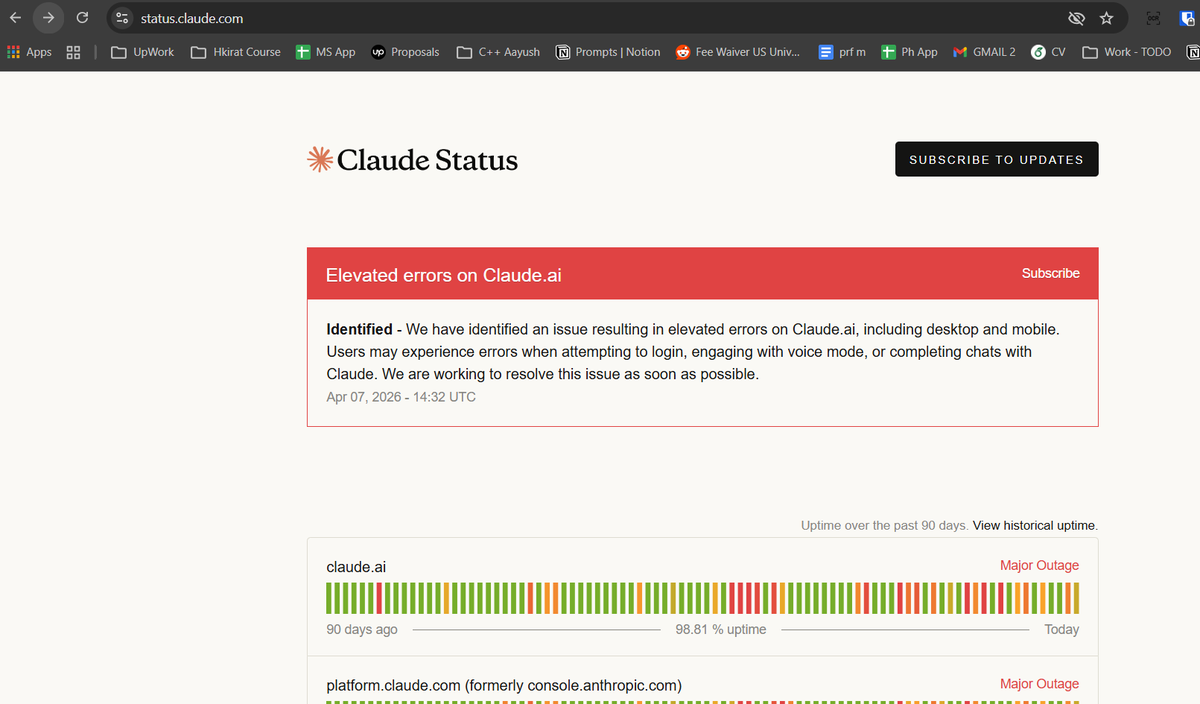Select the UpWork icon beside Proposals bookmark

[x=378, y=52]
